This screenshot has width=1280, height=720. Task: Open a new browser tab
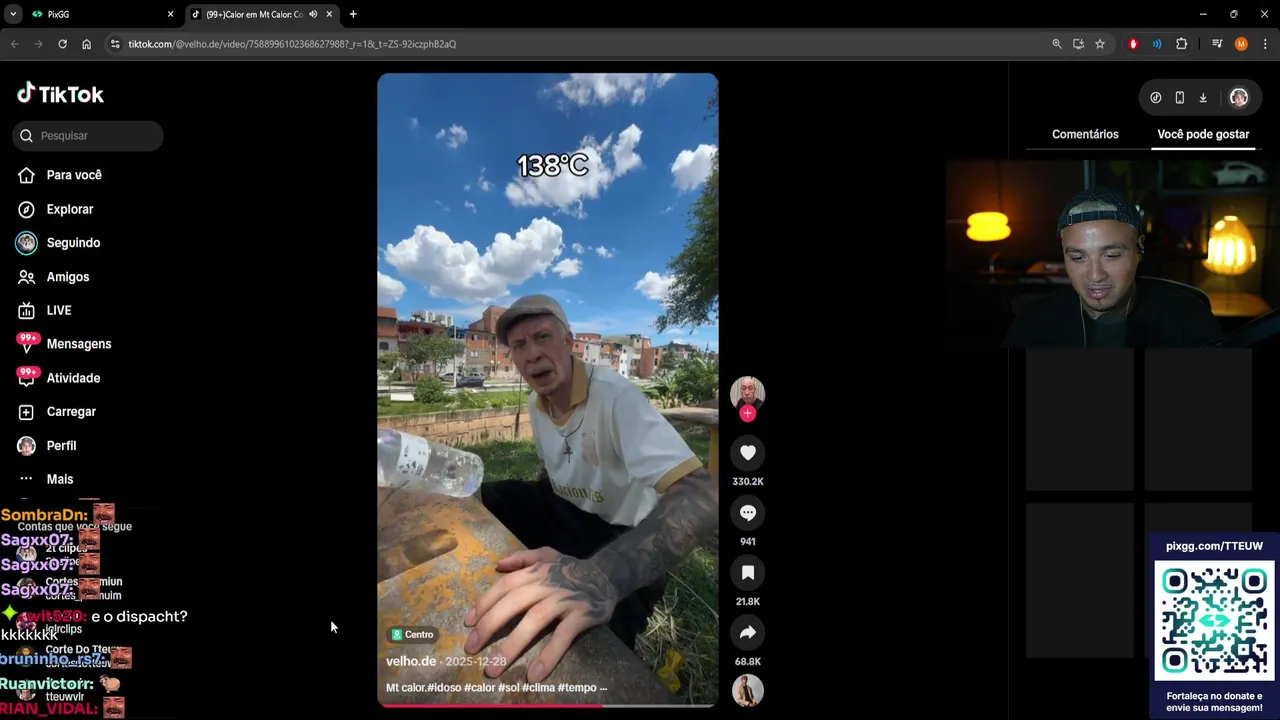(x=353, y=14)
